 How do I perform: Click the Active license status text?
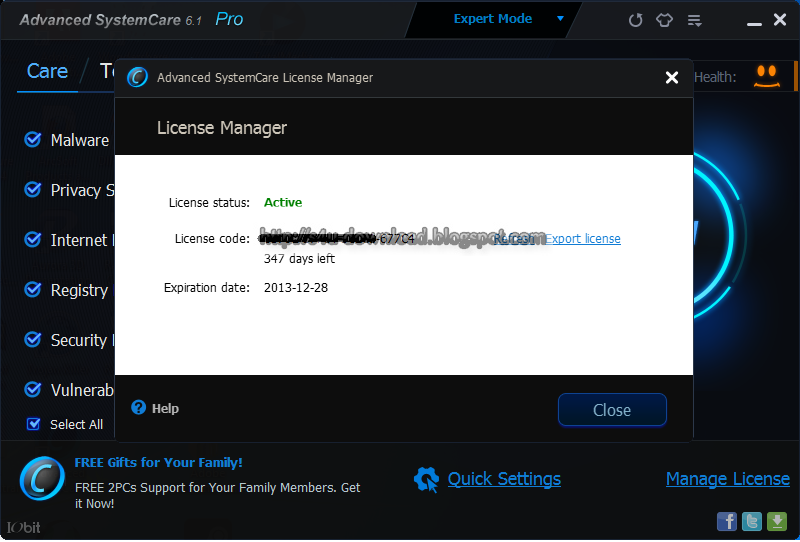pyautogui.click(x=283, y=203)
